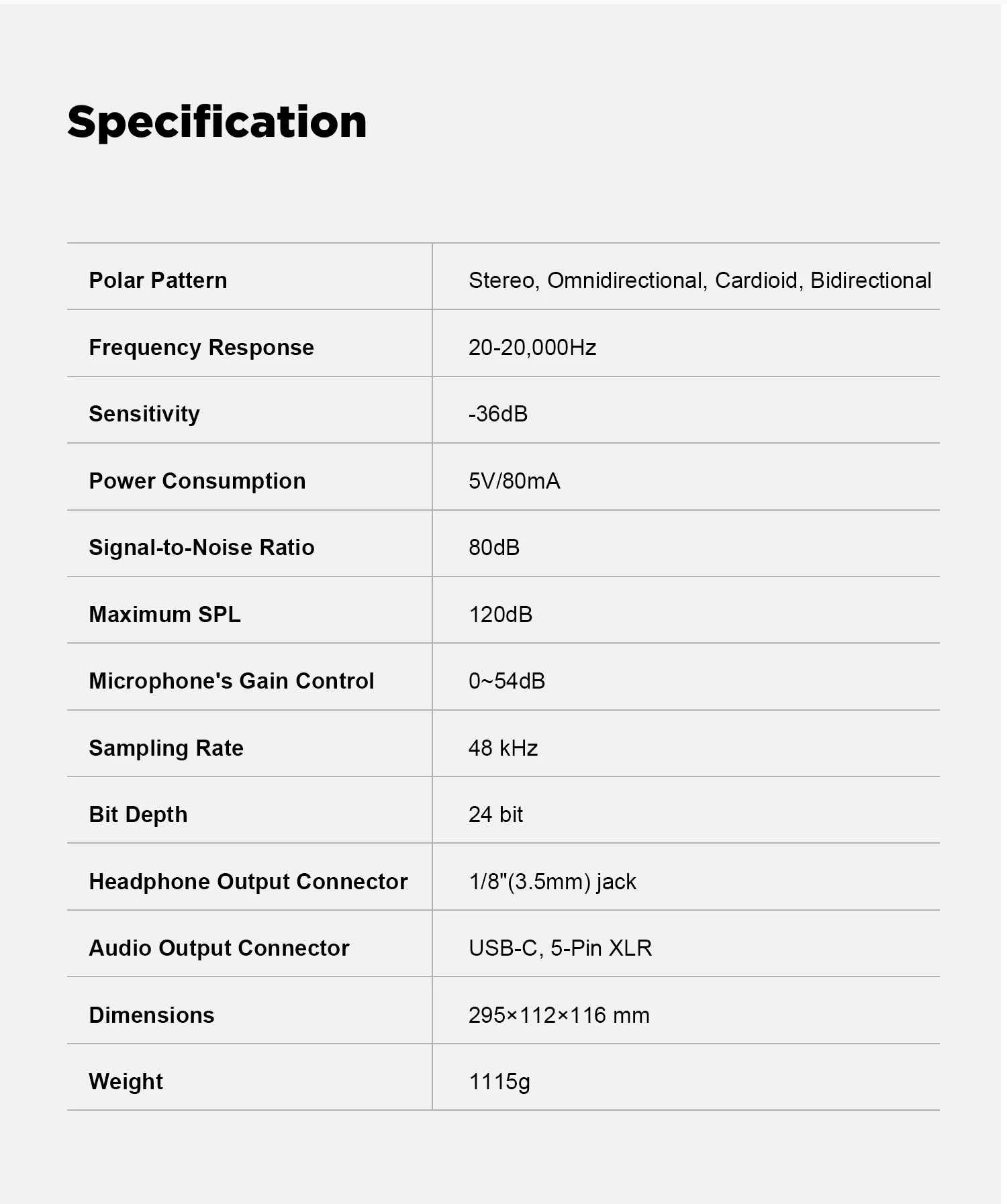This screenshot has width=1007, height=1204.
Task: Click the USB-C, 5-Pin XLR value
Action: click(561, 948)
